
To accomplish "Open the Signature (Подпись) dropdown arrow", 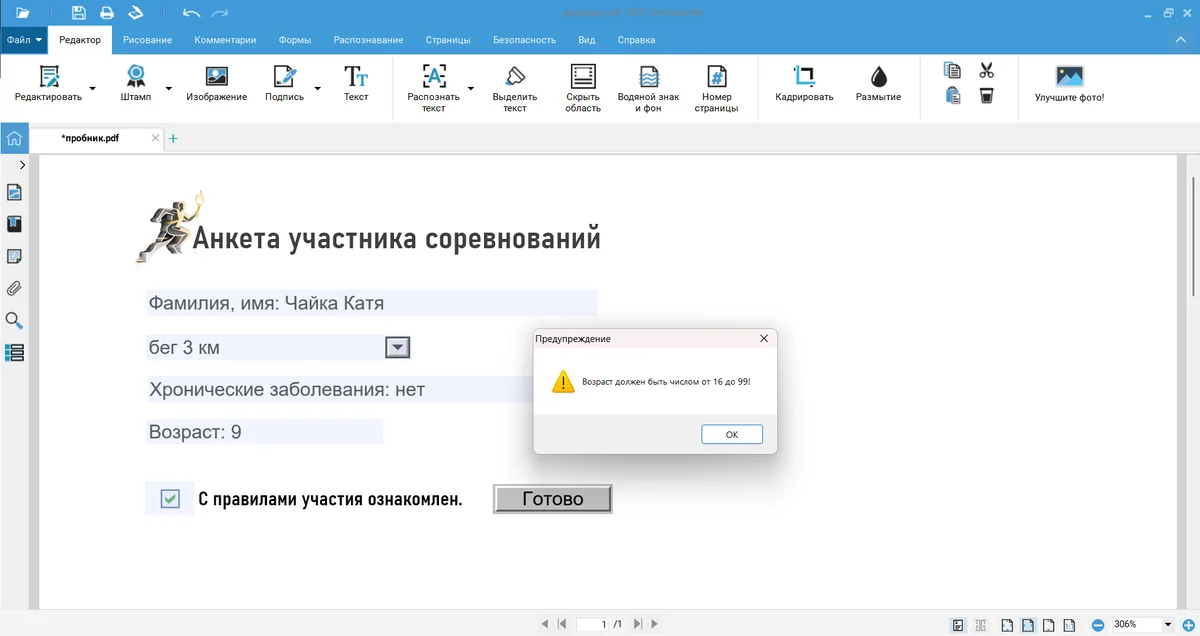I will click(317, 88).
